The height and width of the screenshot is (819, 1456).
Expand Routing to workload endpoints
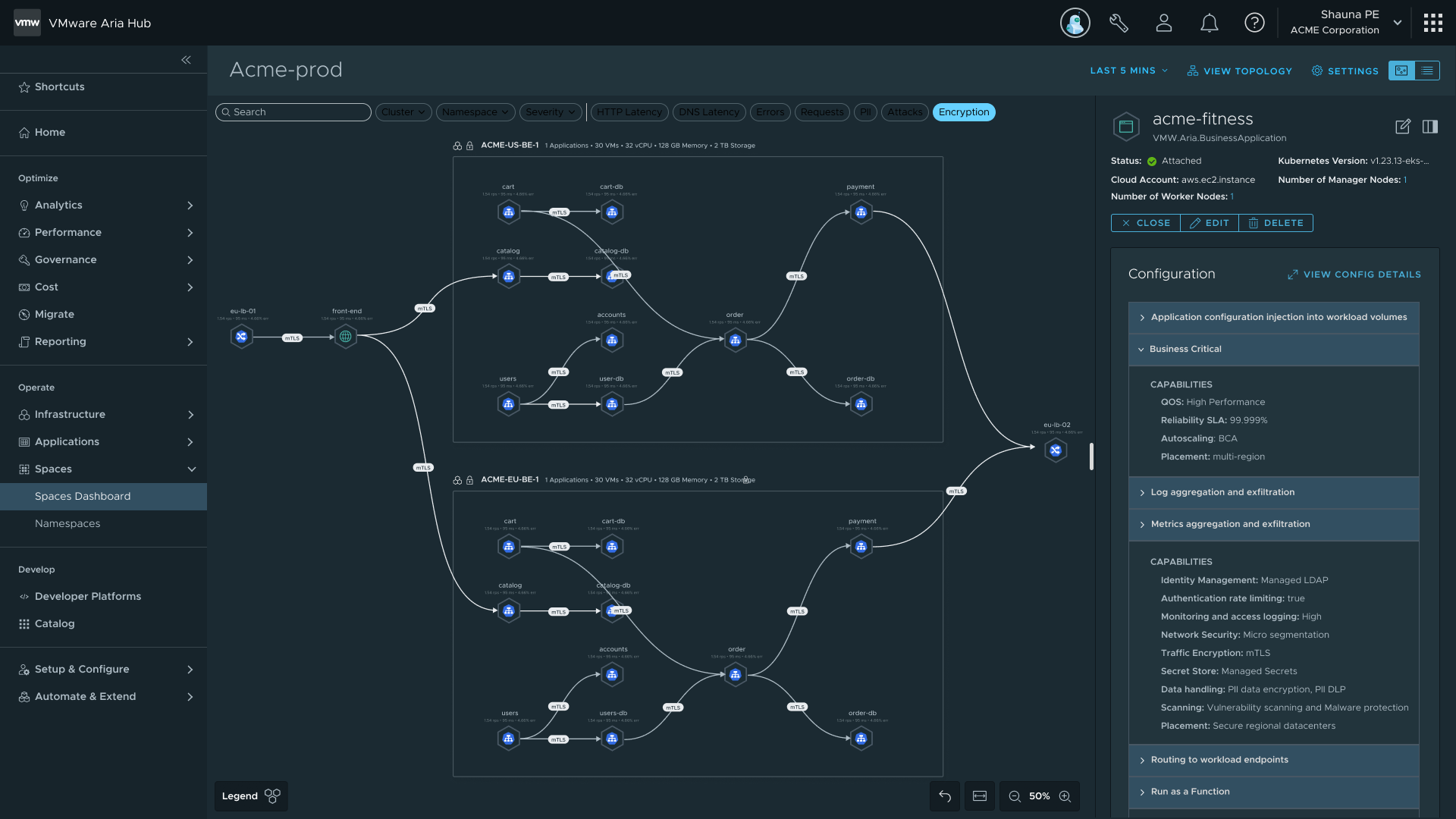pos(1273,760)
